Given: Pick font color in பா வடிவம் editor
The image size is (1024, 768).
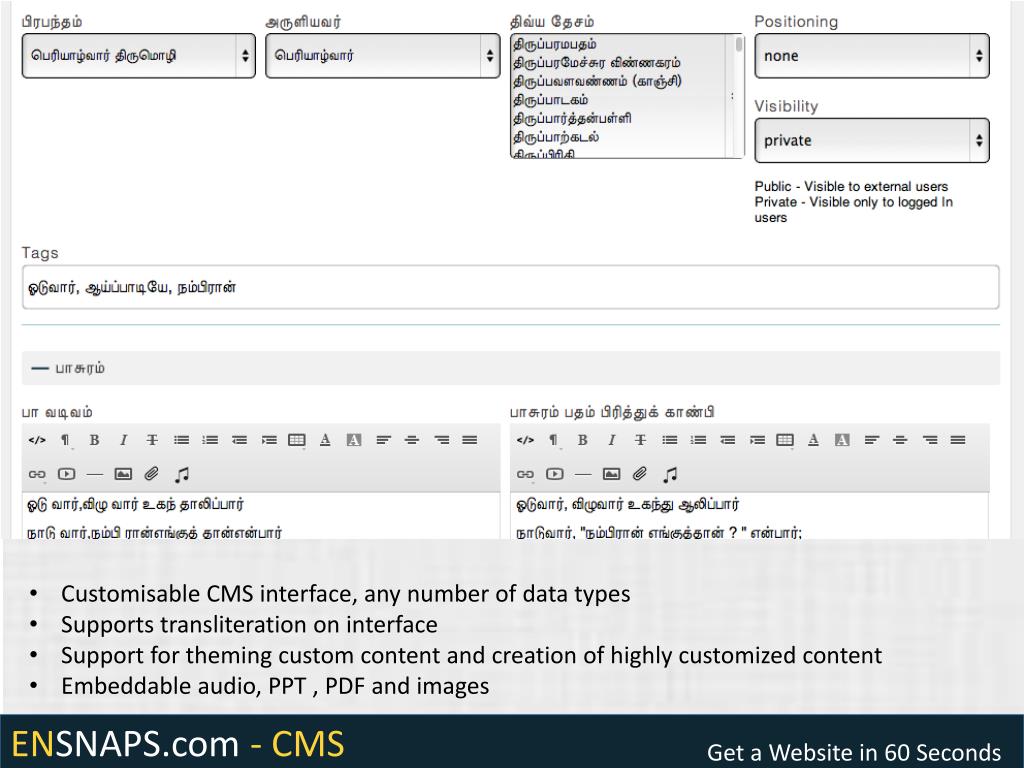Looking at the screenshot, I should pos(325,440).
